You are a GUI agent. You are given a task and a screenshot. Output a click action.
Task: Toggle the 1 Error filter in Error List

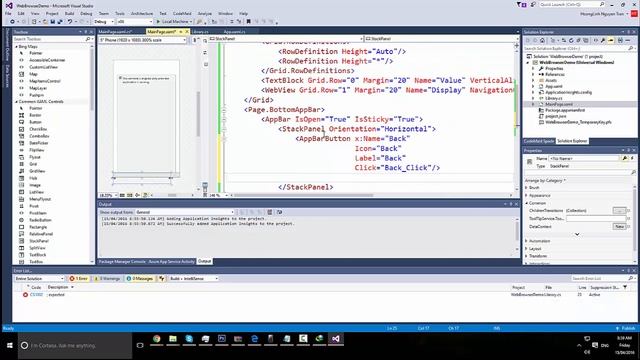pyautogui.click(x=78, y=278)
